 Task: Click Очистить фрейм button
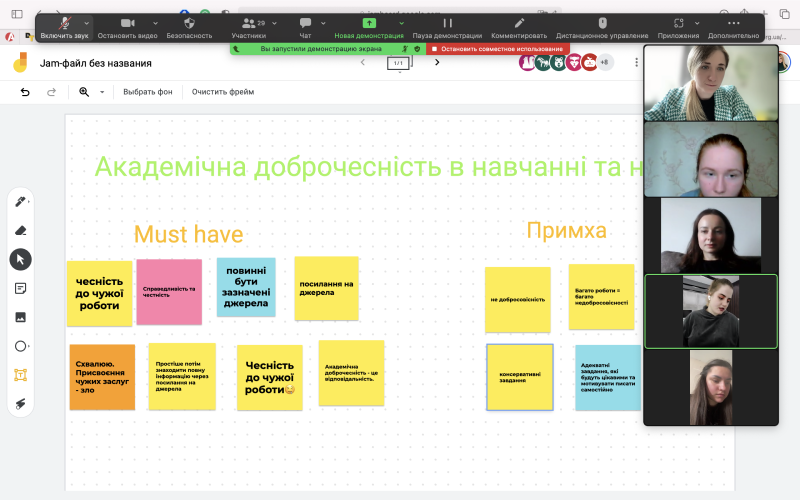tap(223, 92)
